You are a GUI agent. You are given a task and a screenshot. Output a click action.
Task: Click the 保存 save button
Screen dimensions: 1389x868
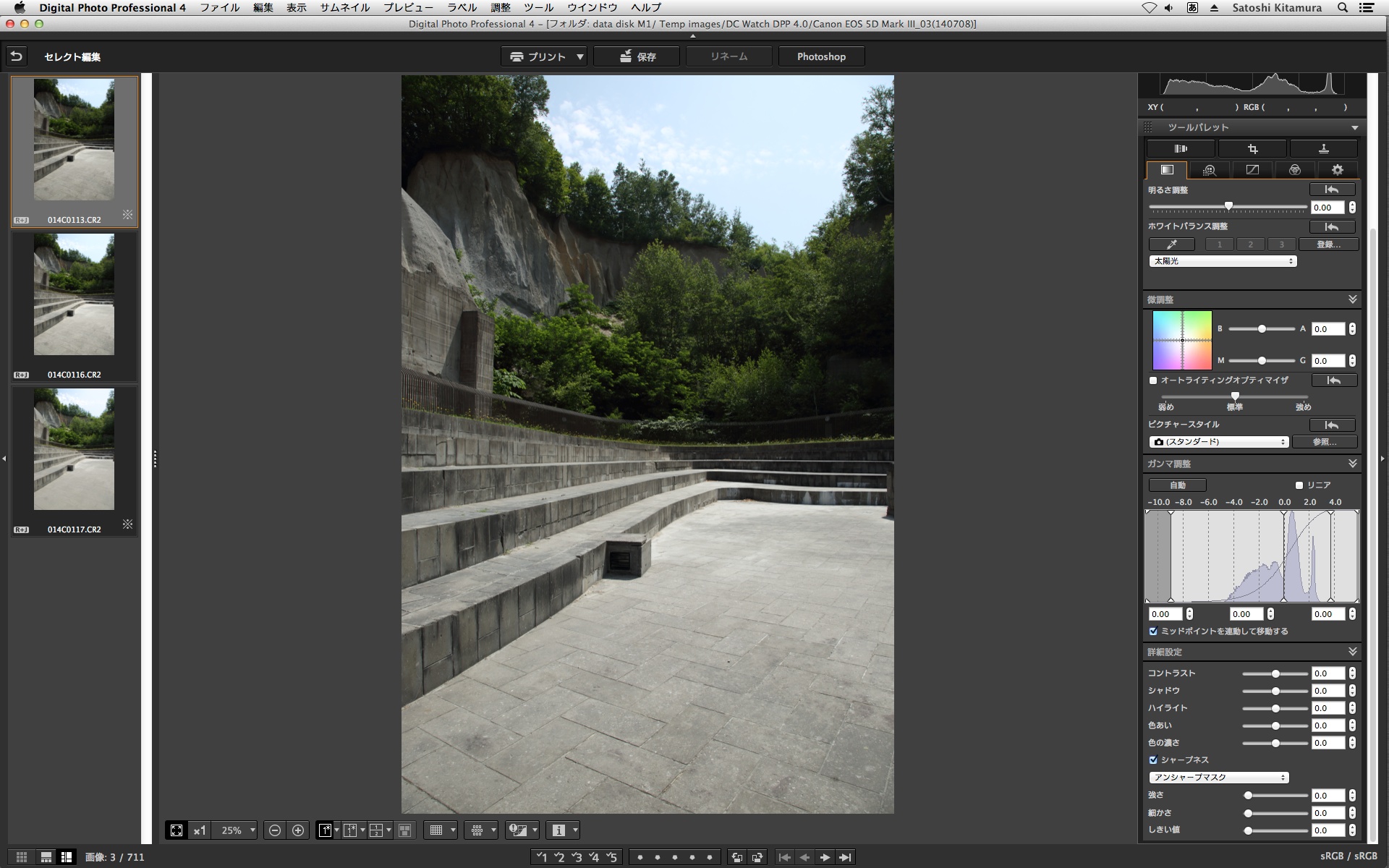click(637, 56)
